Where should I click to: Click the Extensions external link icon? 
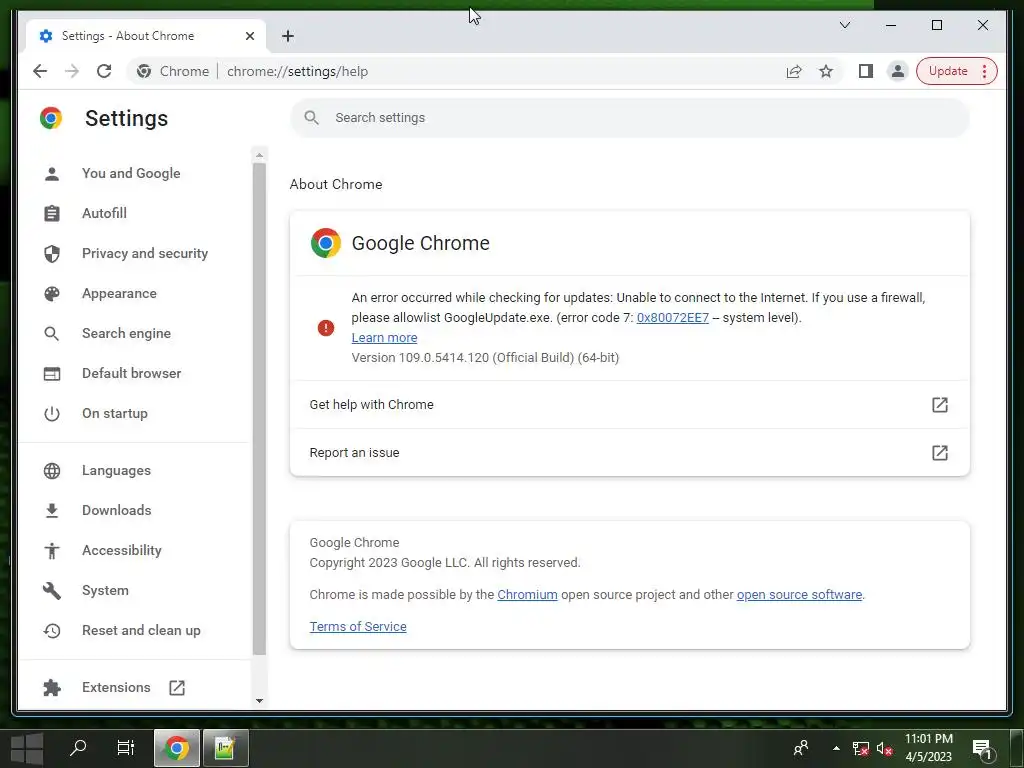pyautogui.click(x=177, y=688)
